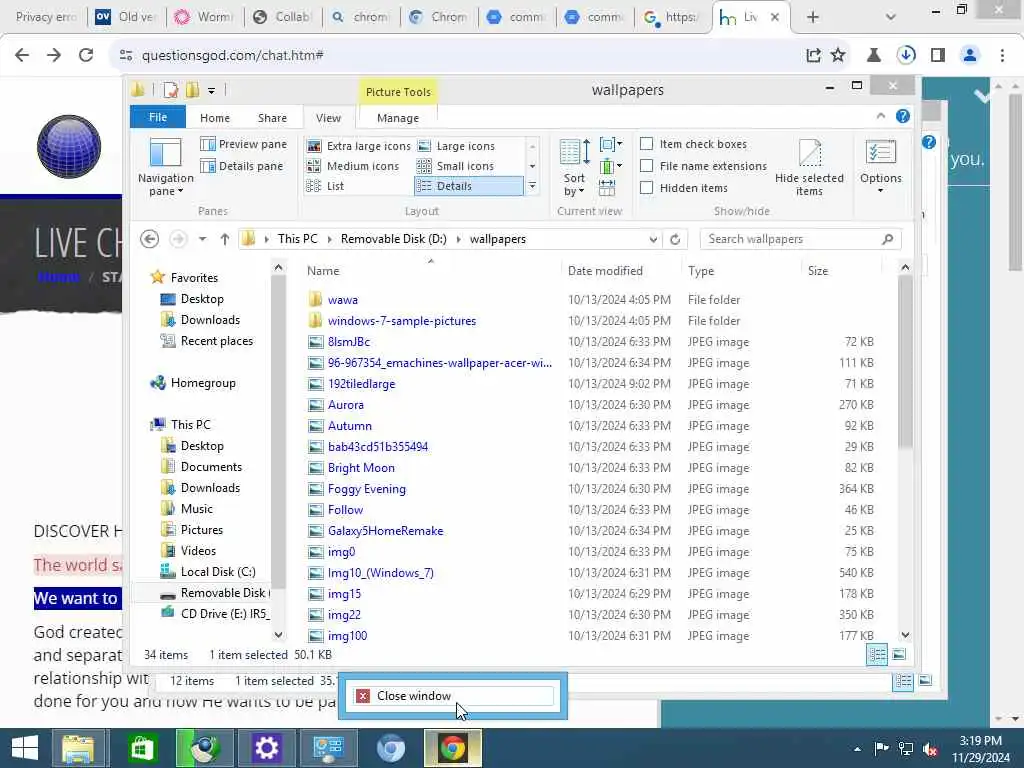Open Documents under This PC
Image resolution: width=1024 pixels, height=768 pixels.
(211, 467)
